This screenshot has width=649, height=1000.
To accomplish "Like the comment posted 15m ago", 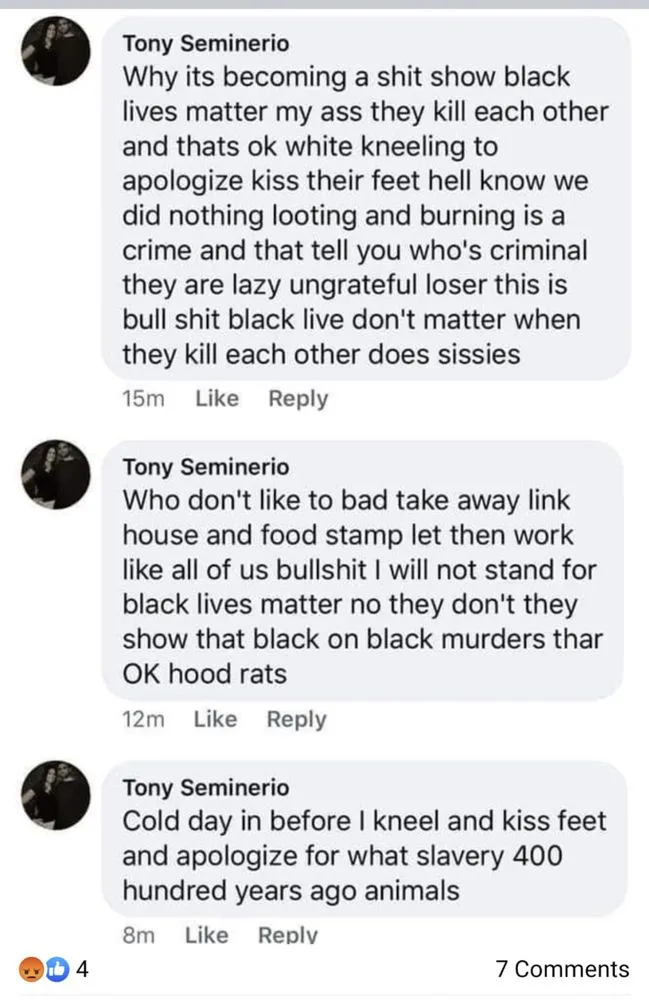I will click(x=217, y=399).
